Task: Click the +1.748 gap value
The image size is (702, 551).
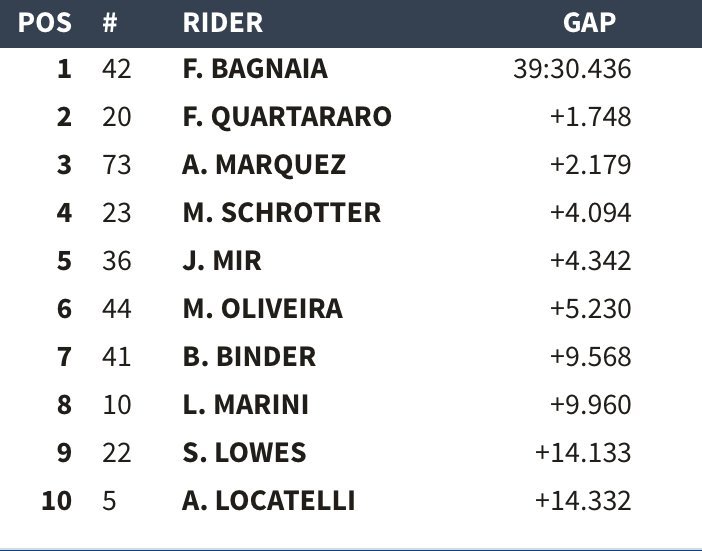Action: point(590,117)
